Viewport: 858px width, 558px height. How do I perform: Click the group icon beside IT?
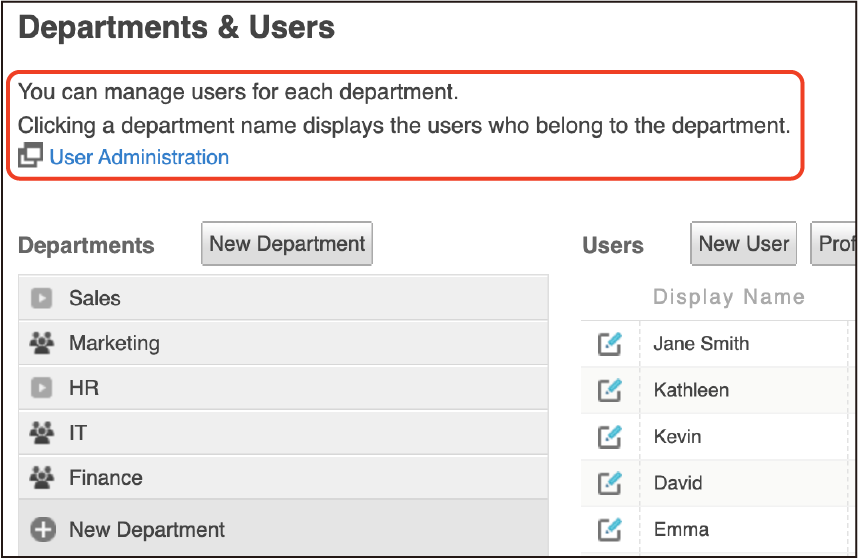coord(41,433)
